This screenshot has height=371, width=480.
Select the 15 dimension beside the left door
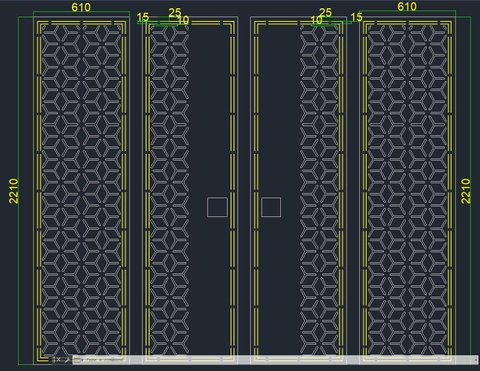point(143,17)
